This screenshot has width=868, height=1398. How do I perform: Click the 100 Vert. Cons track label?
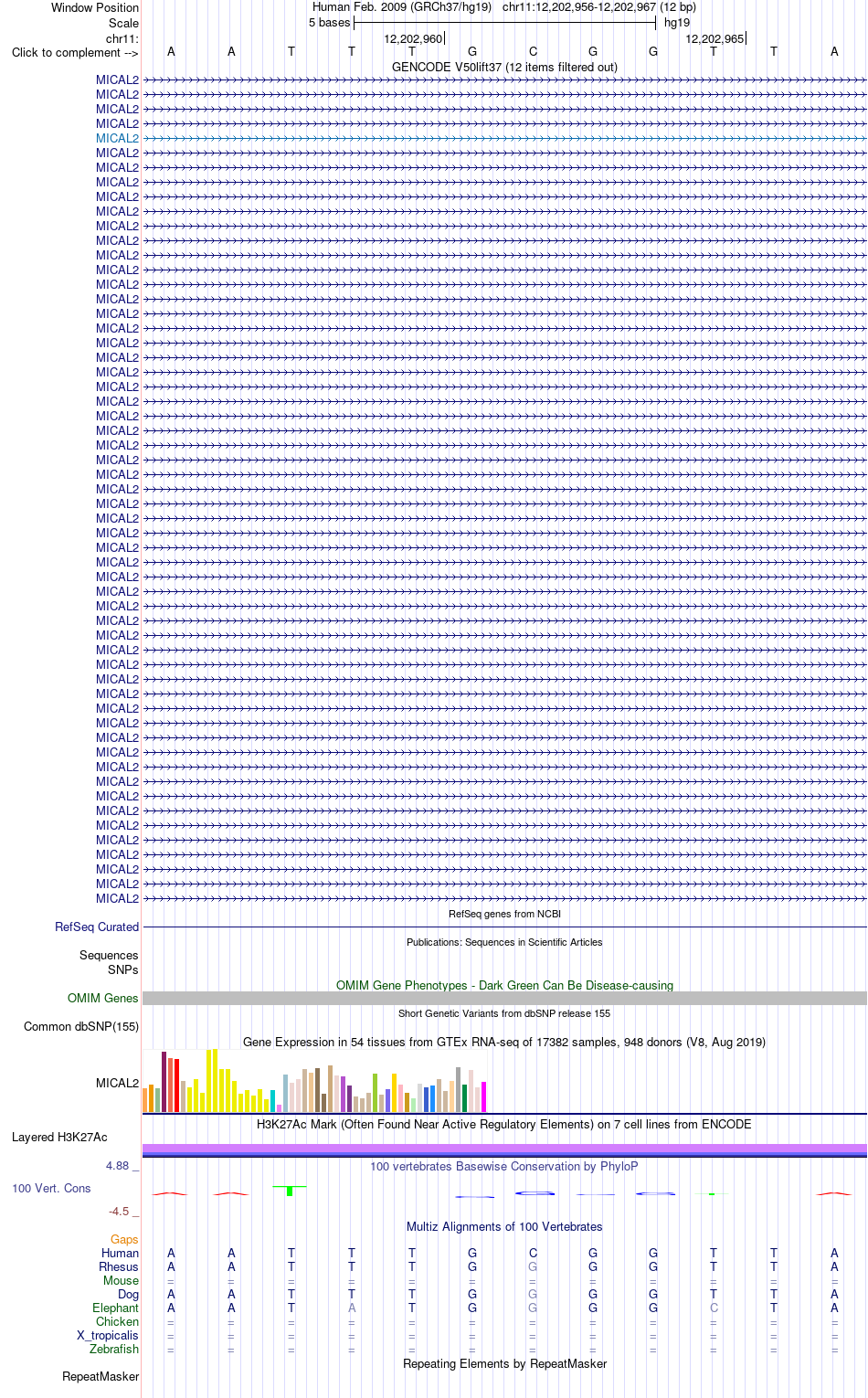coord(51,1188)
